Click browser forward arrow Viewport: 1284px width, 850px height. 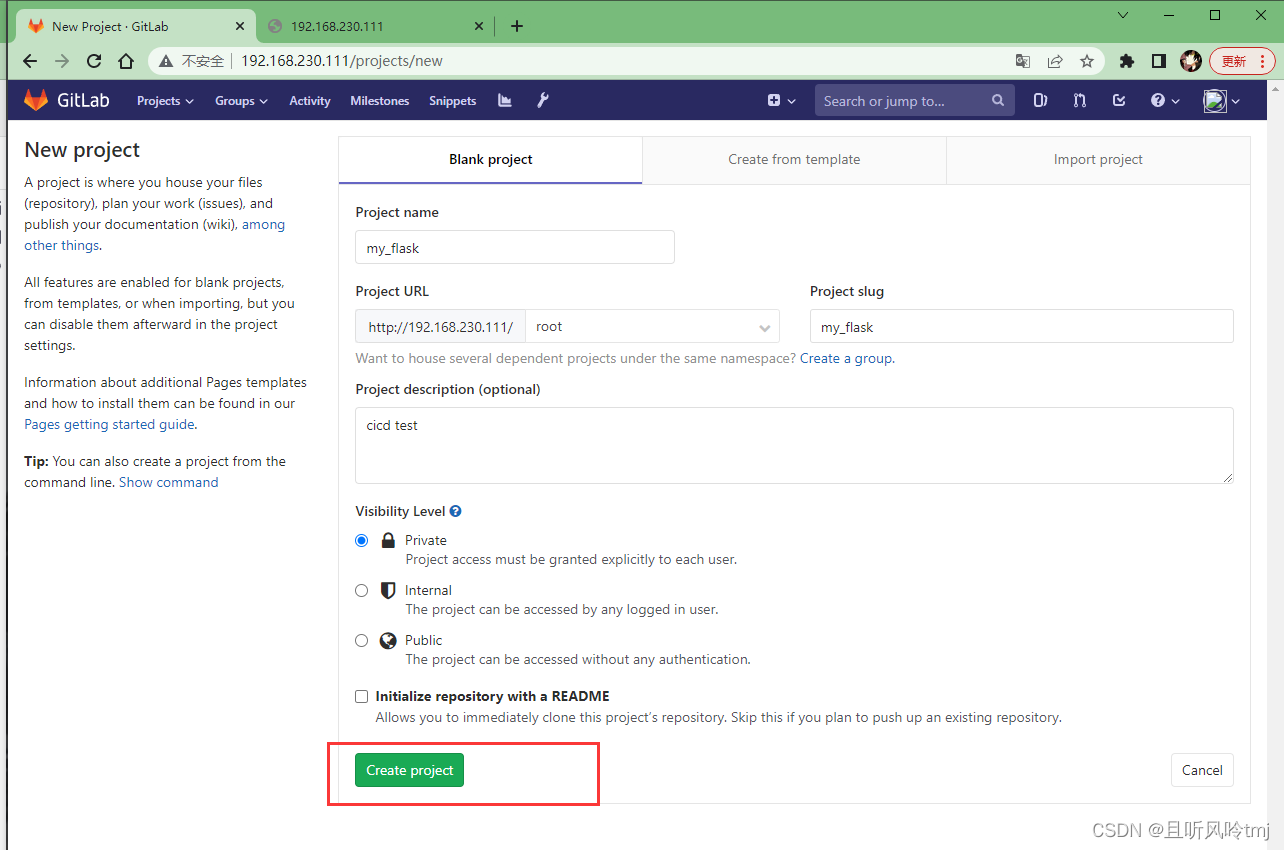[x=62, y=61]
